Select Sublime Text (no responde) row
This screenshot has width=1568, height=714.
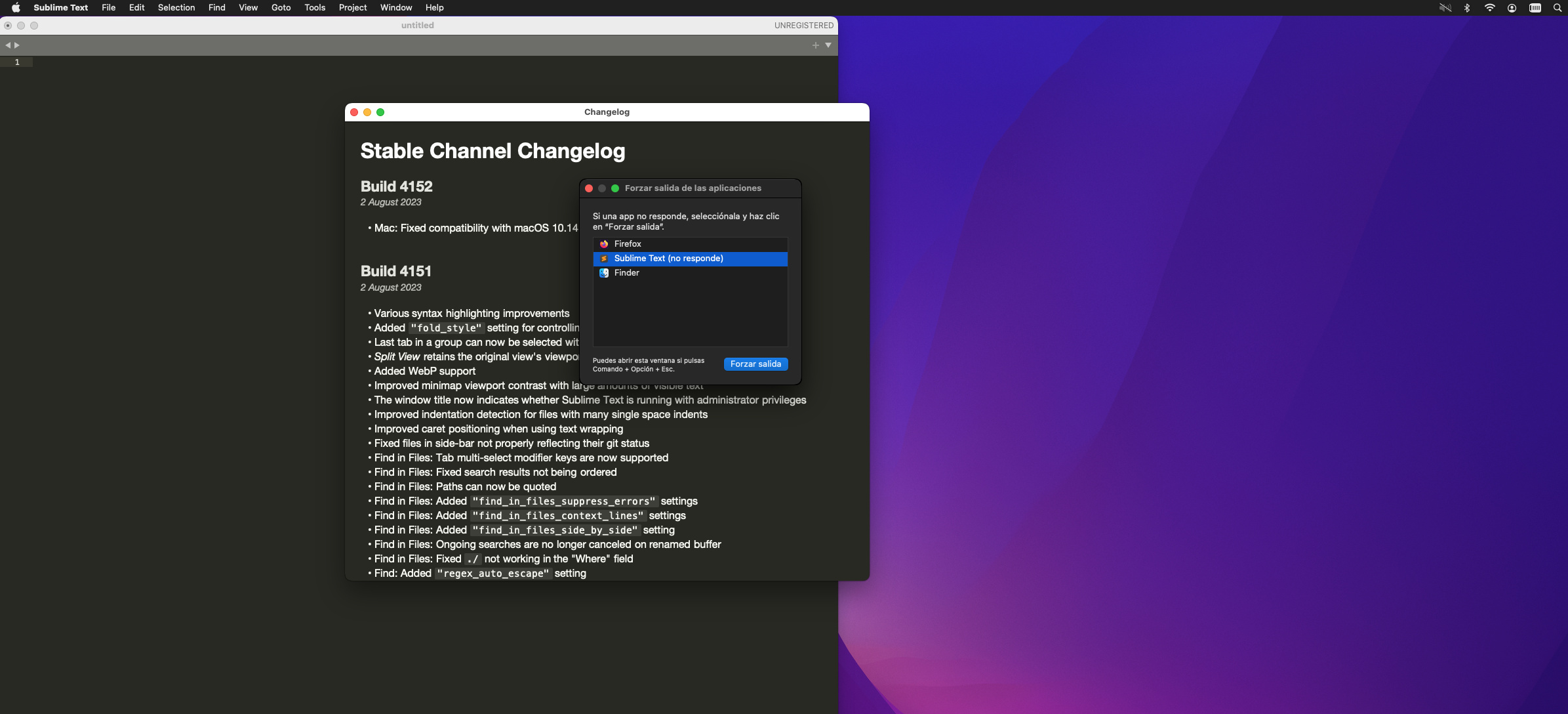[691, 259]
